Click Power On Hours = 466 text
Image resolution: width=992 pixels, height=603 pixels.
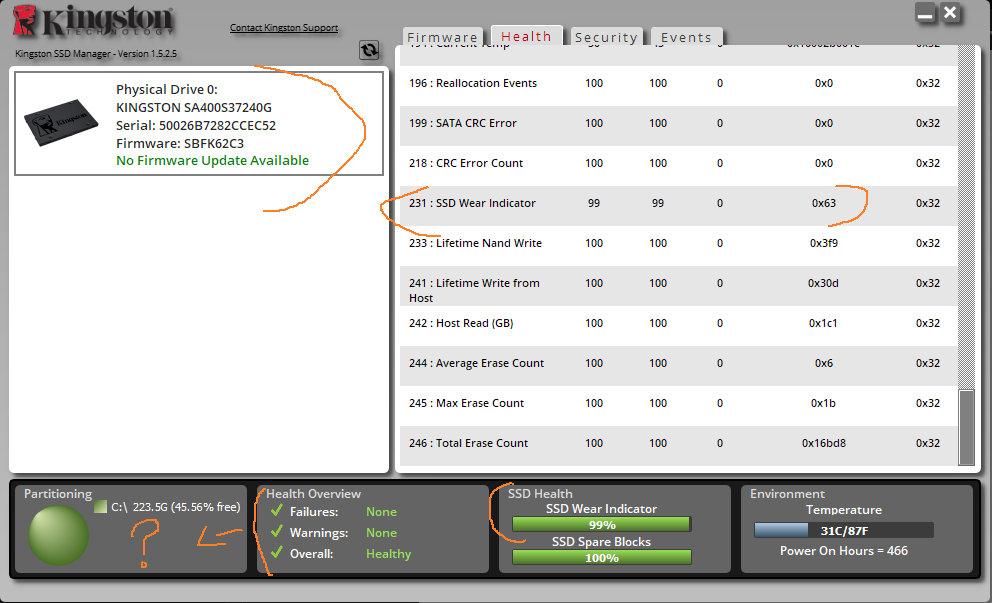(x=843, y=550)
